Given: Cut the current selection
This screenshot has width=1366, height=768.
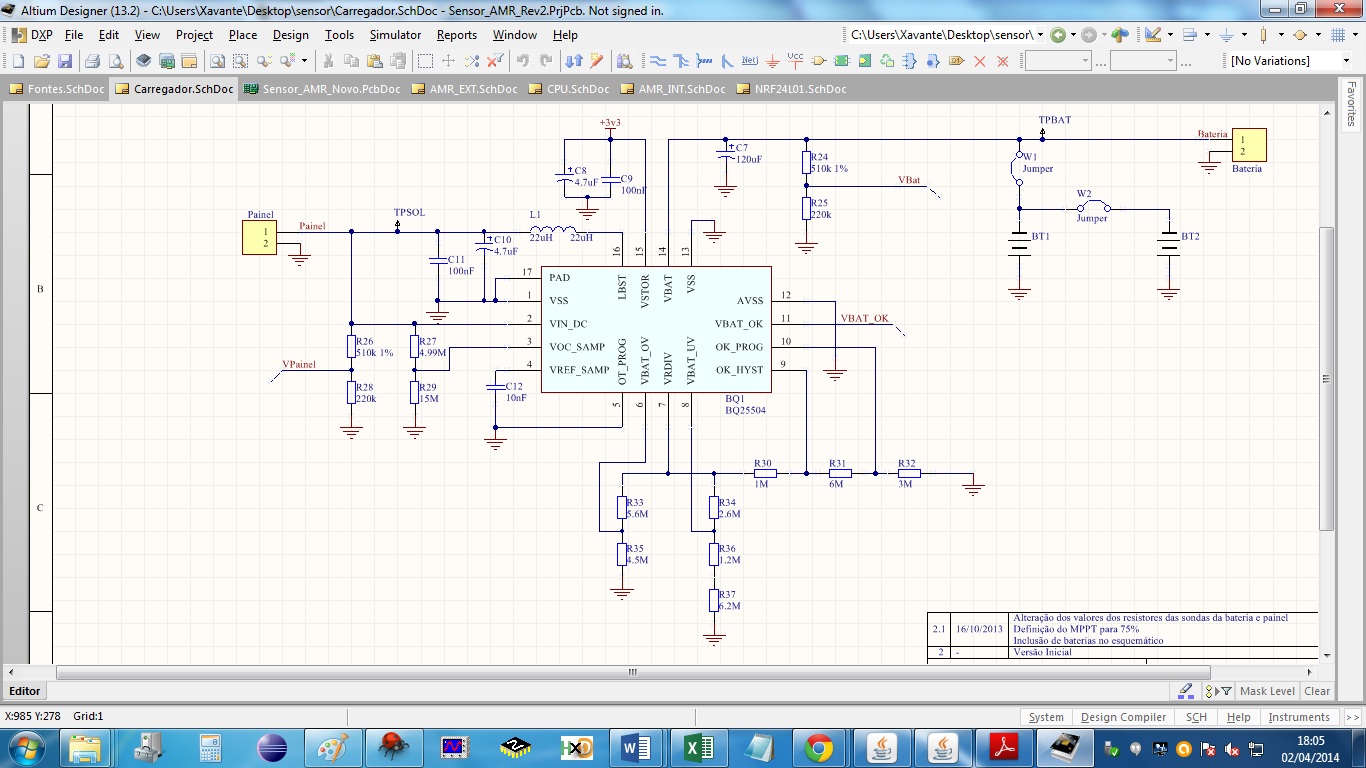Looking at the screenshot, I should (x=328, y=60).
